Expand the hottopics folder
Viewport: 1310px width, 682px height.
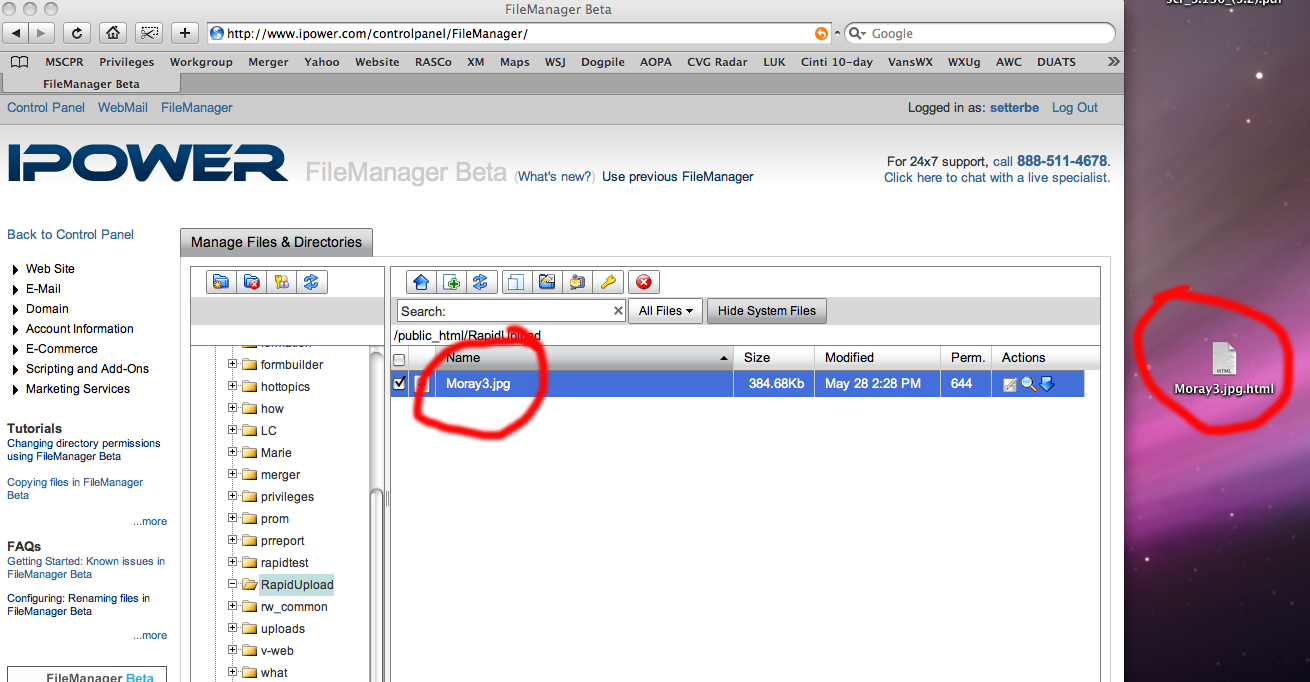pos(233,386)
